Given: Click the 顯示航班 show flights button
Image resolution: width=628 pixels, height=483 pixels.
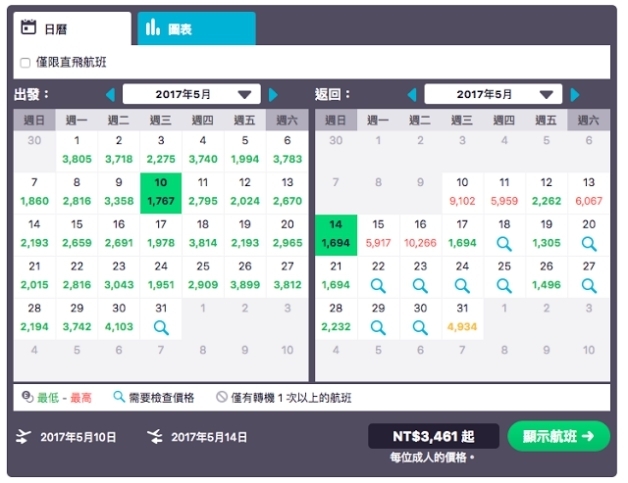Looking at the screenshot, I should click(559, 436).
